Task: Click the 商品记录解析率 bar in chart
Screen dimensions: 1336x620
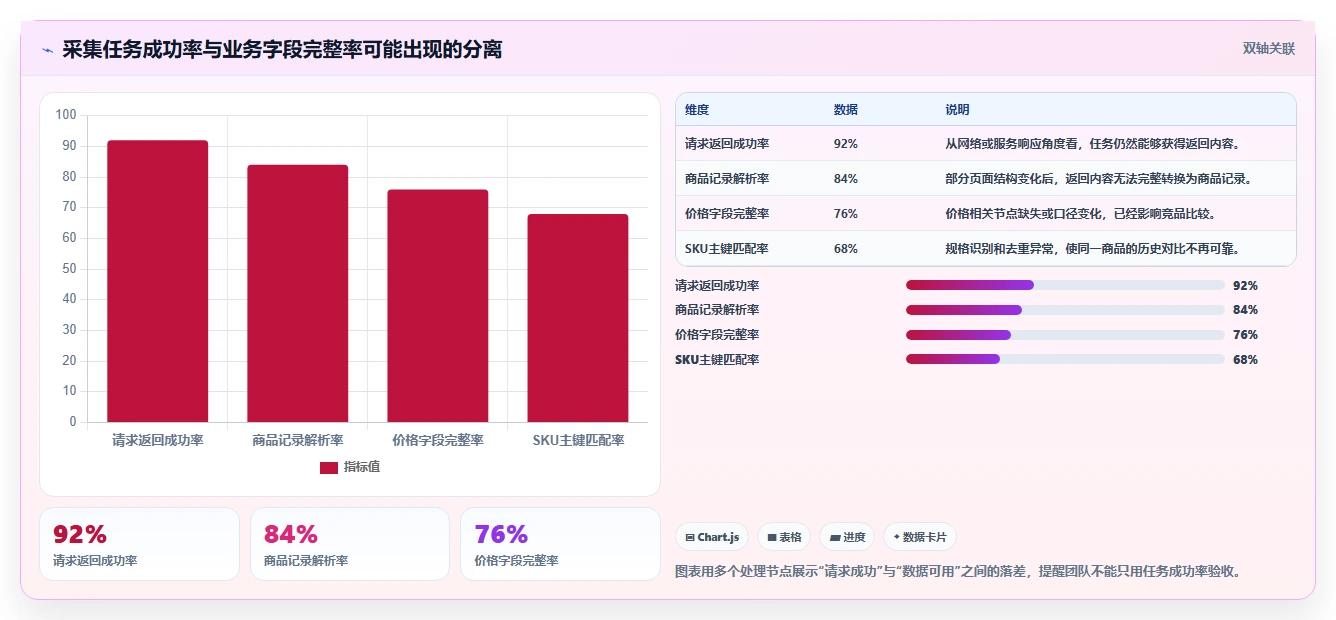Action: pos(298,293)
